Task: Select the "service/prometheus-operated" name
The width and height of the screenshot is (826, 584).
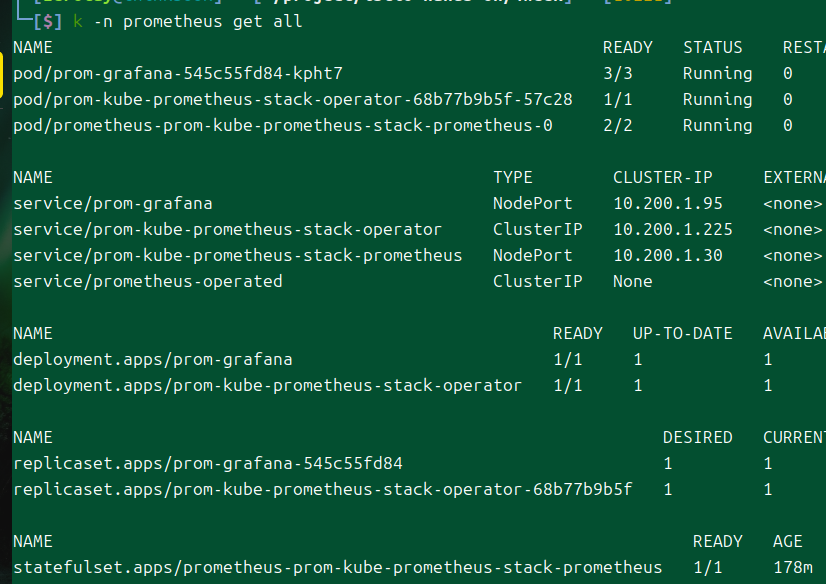Action: tap(148, 281)
